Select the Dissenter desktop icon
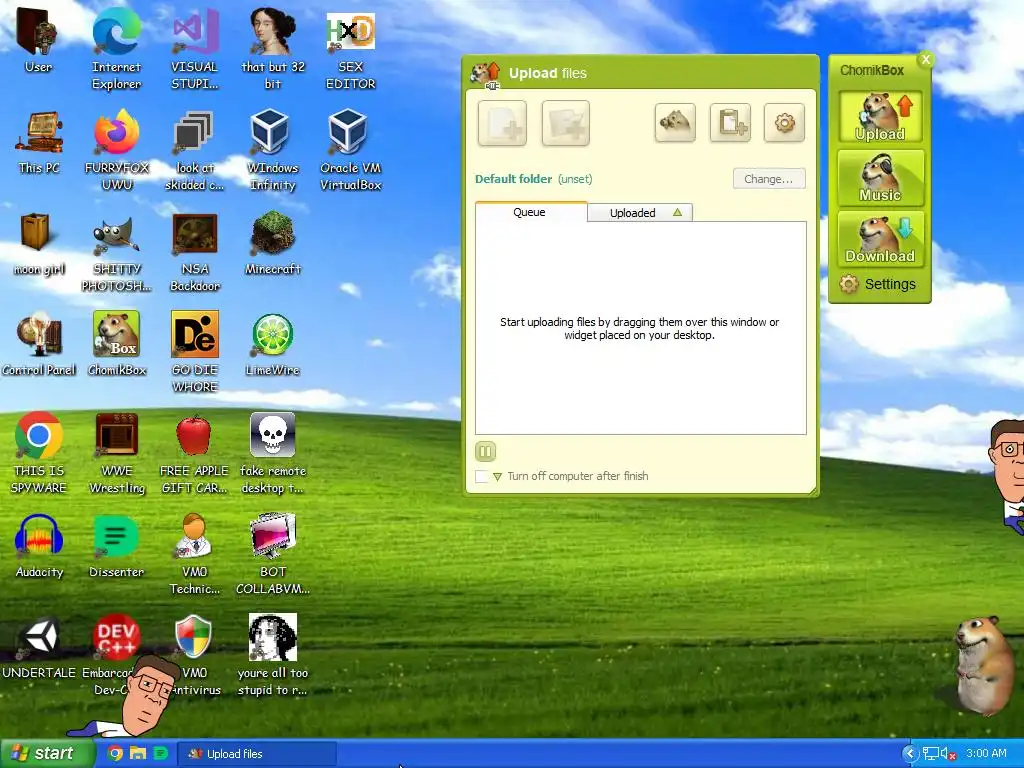1024x768 pixels. point(117,546)
